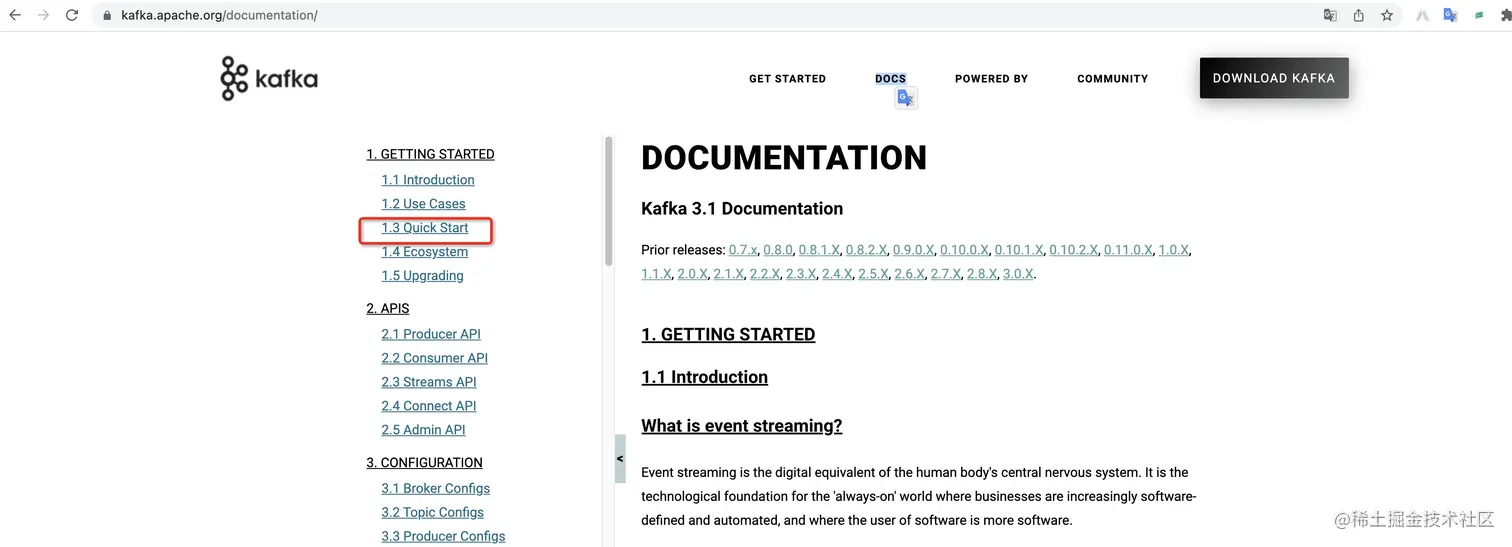Click the DOWNLOAD KAFKA button
Screen dimensions: 1512x547
[x=1274, y=78]
